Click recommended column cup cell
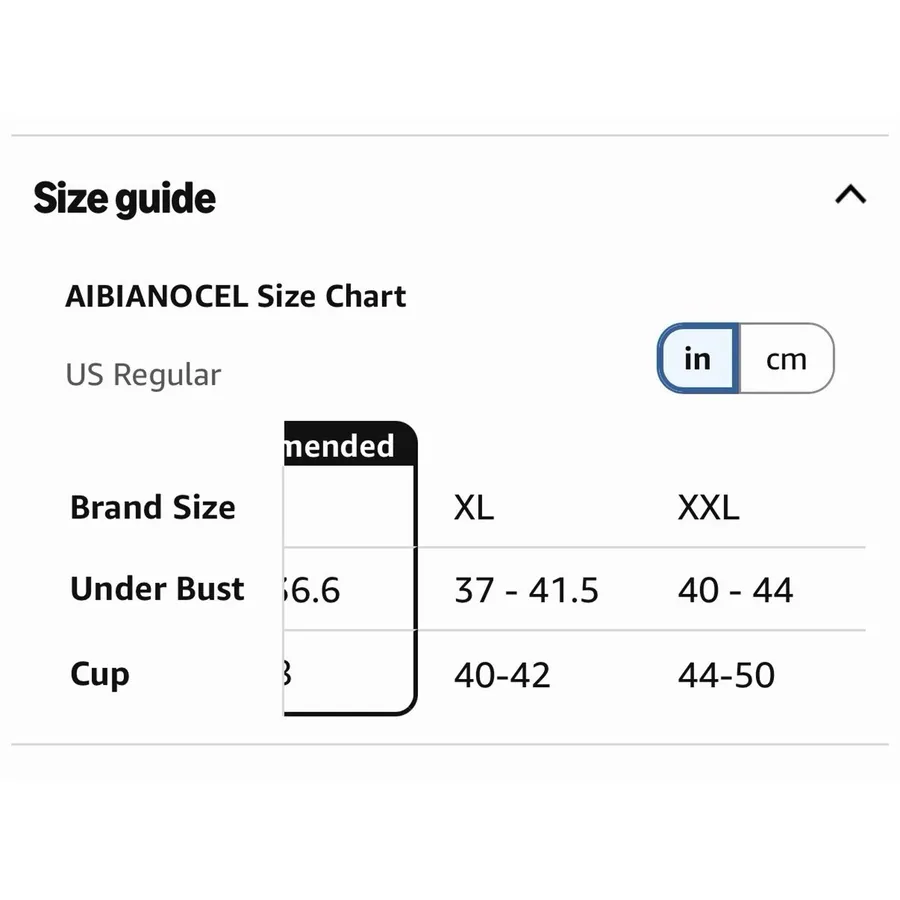 click(348, 673)
